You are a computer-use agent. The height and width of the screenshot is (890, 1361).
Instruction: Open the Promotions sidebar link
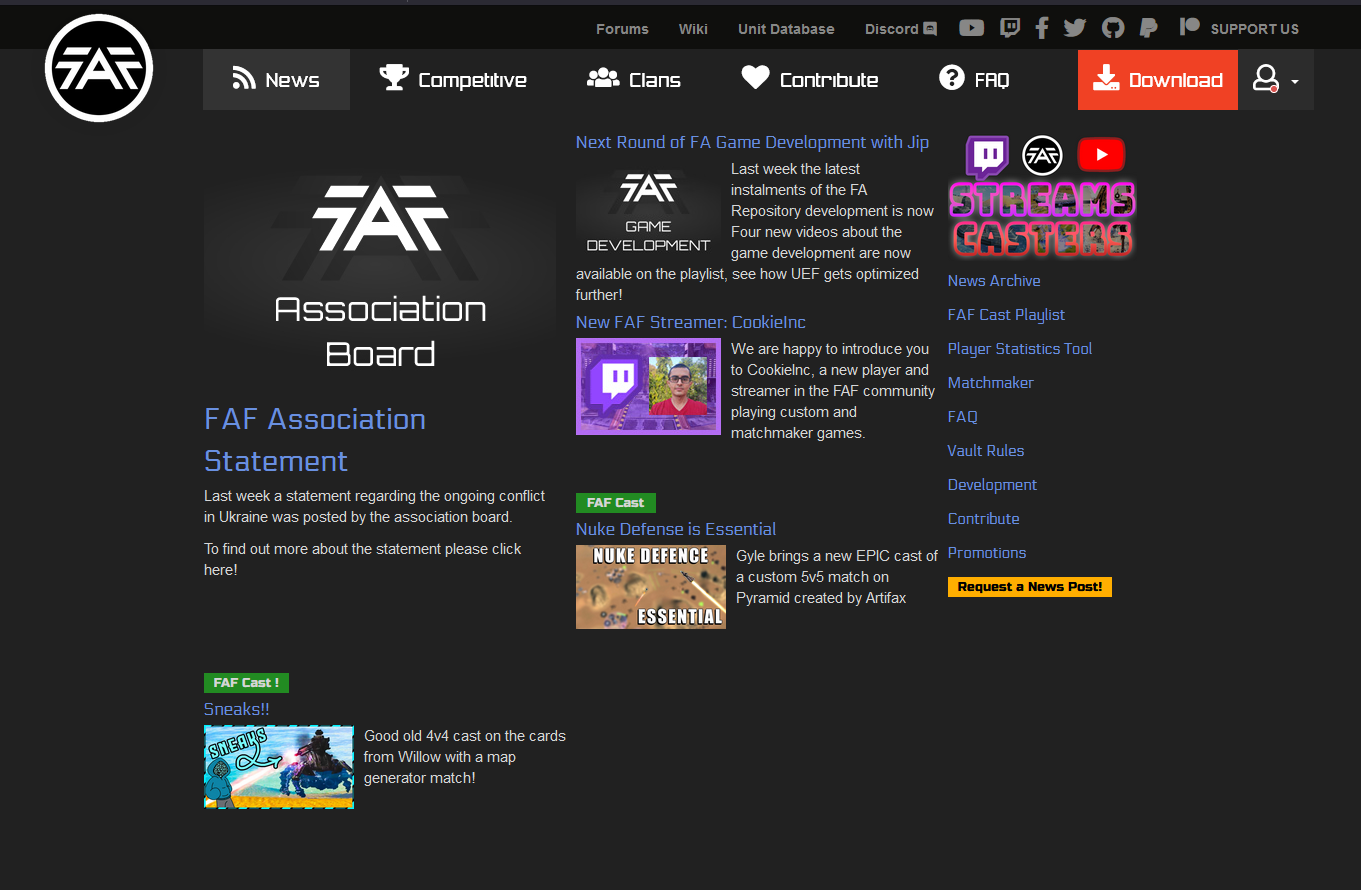click(987, 553)
